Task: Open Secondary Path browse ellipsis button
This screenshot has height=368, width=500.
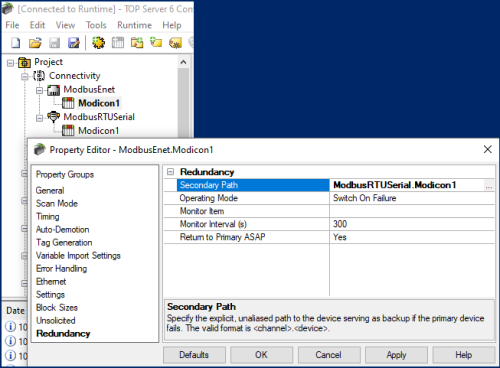Action: (x=489, y=185)
